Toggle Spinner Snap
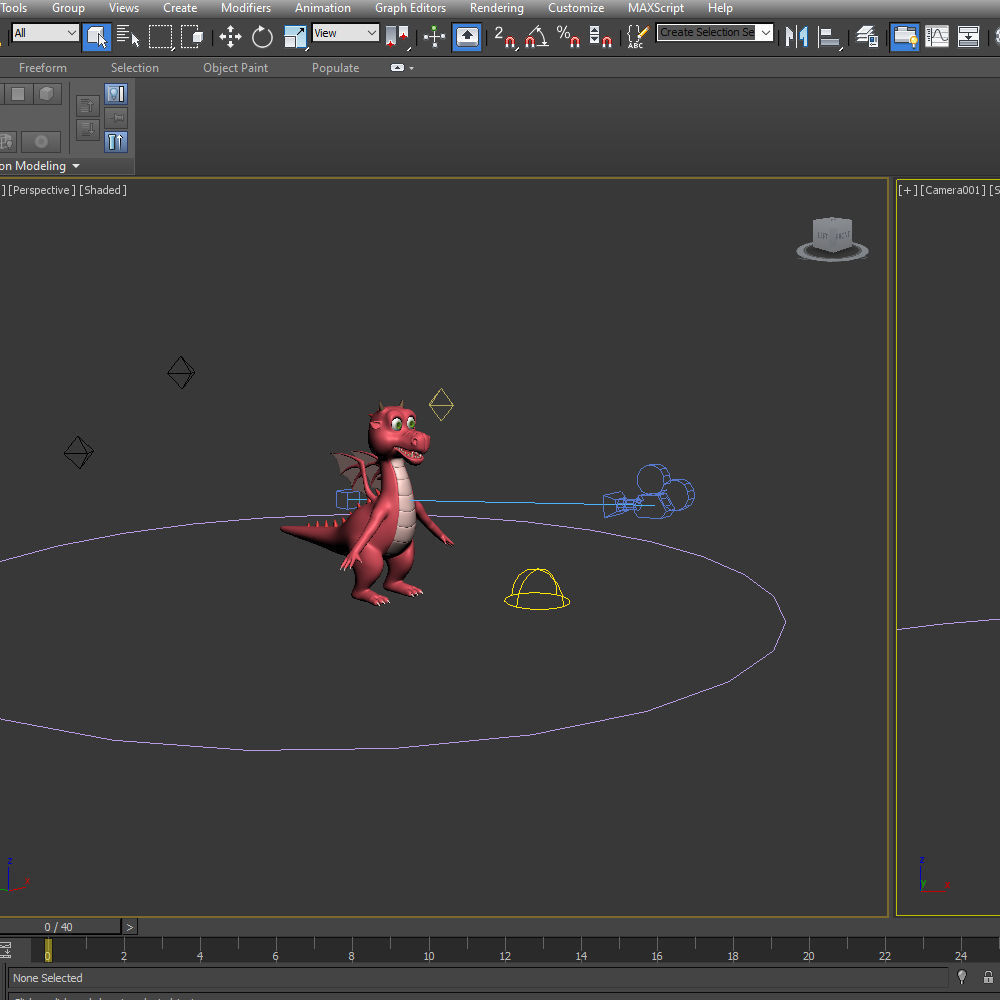Image resolution: width=1000 pixels, height=1000 pixels. click(x=599, y=36)
